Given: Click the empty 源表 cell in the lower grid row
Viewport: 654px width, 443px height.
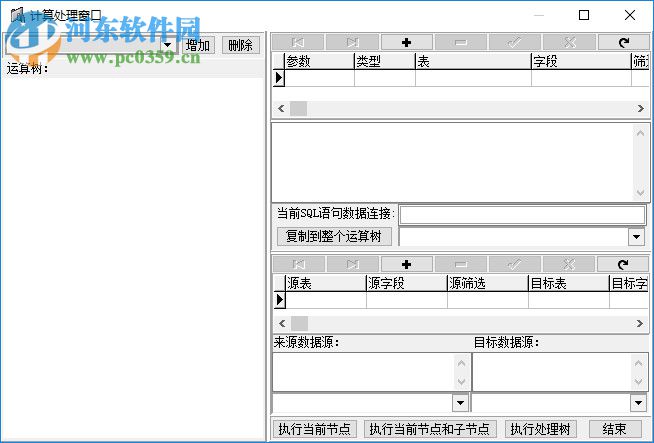Looking at the screenshot, I should click(326, 300).
